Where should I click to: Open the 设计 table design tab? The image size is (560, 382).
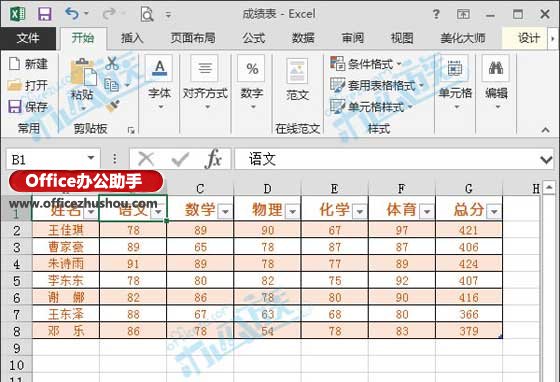click(x=529, y=38)
